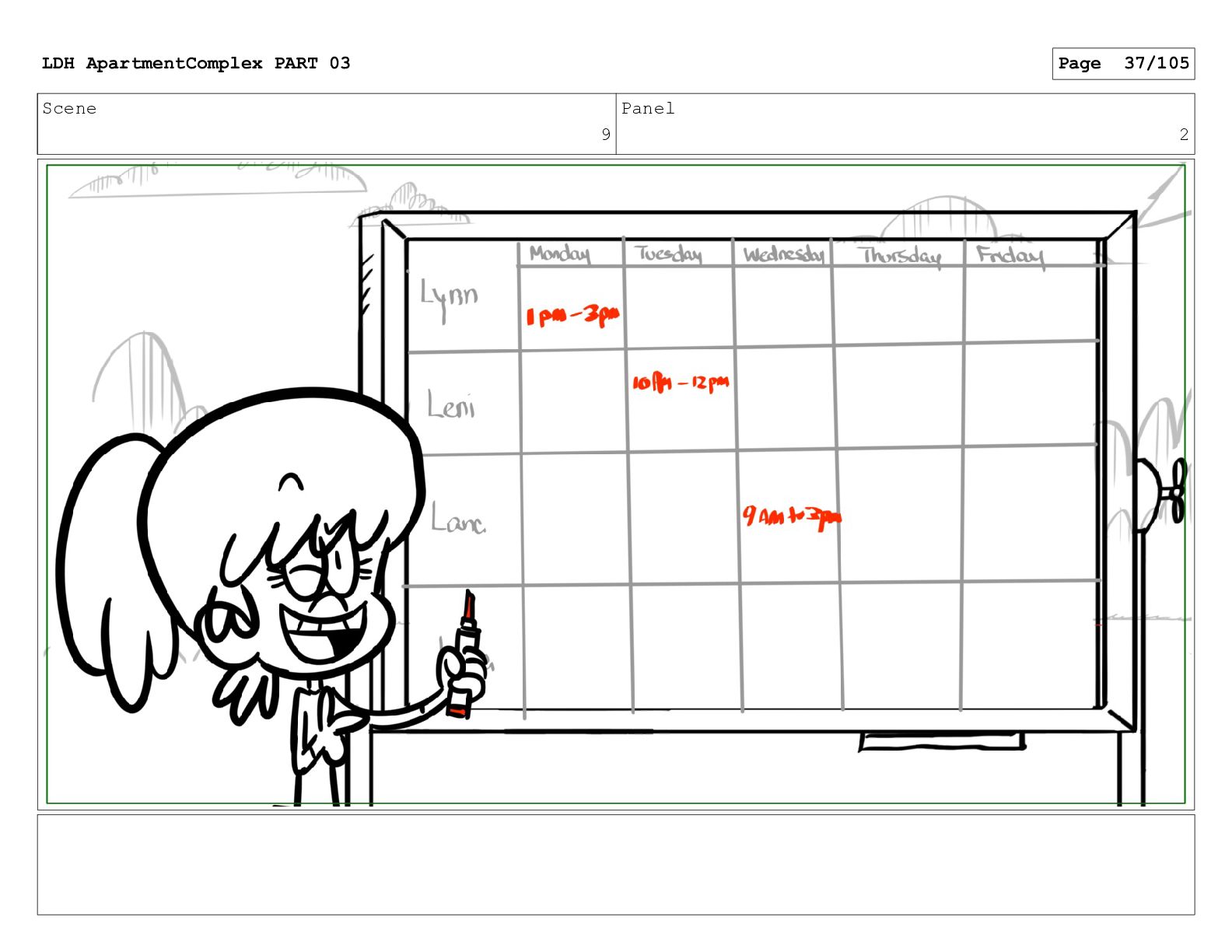
Task: Click the "Page 37/105" page counter
Action: pyautogui.click(x=1123, y=64)
